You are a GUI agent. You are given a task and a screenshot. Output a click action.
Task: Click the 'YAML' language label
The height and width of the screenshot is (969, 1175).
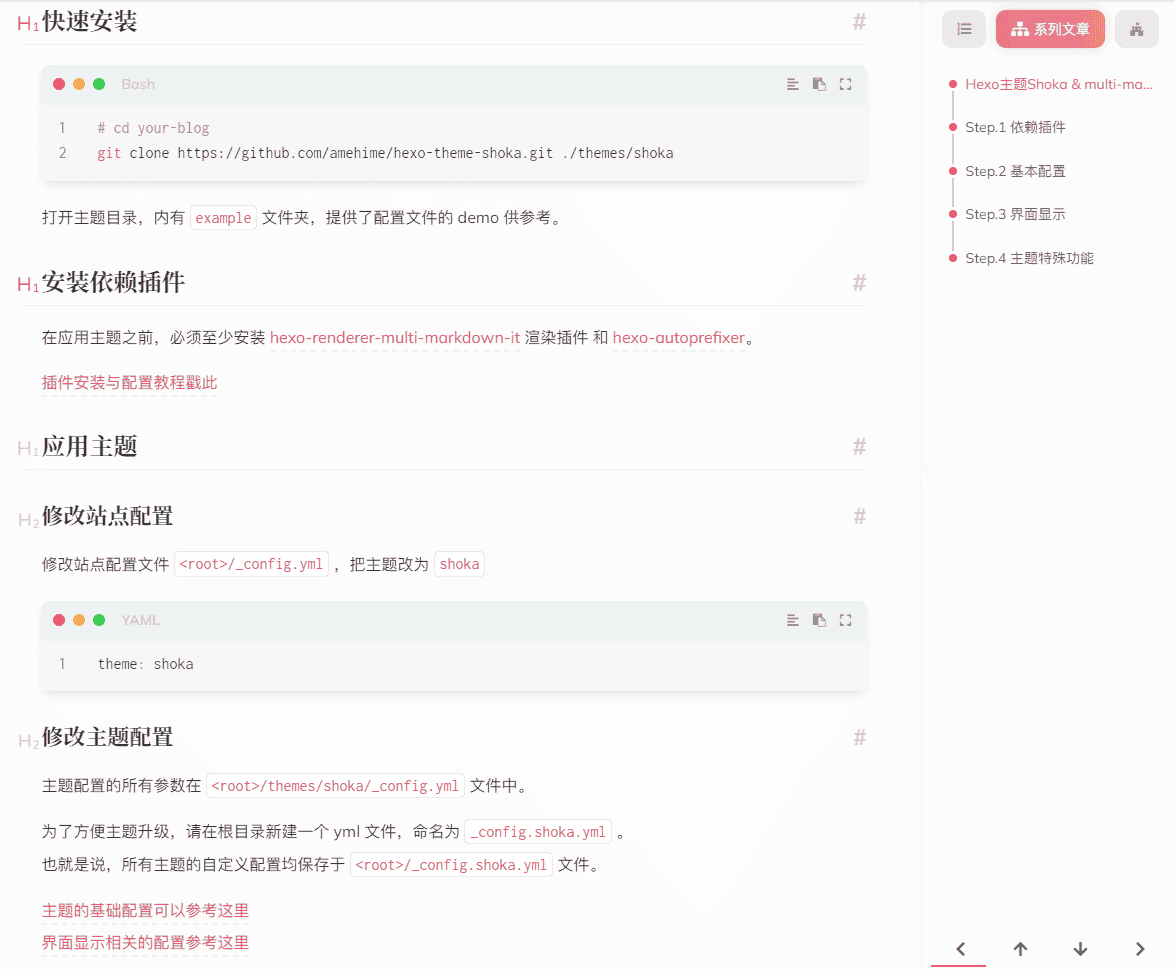coord(140,620)
